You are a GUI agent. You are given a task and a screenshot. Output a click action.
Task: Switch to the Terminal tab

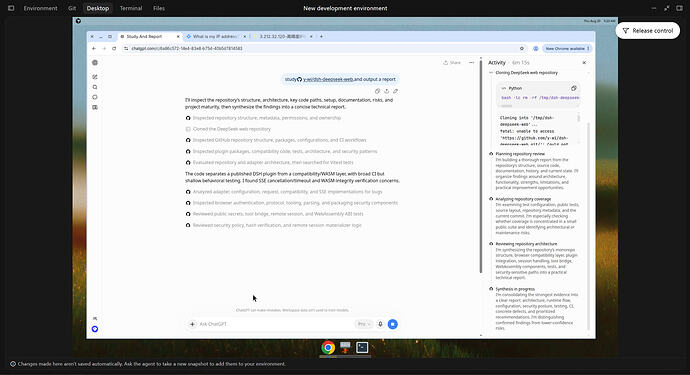coord(131,8)
